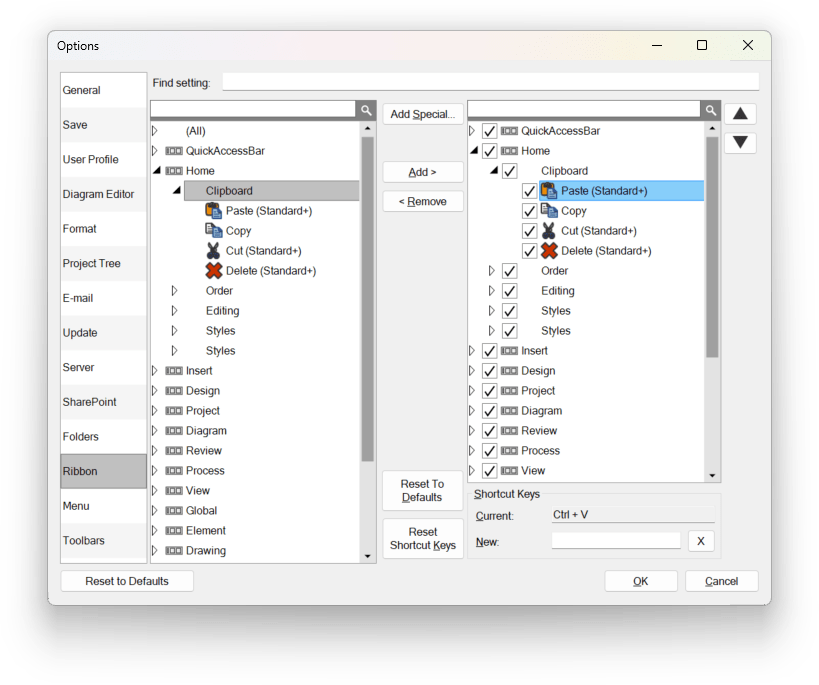Toggle the QuickAccessBar checkbox
819x685 pixels.
point(489,130)
